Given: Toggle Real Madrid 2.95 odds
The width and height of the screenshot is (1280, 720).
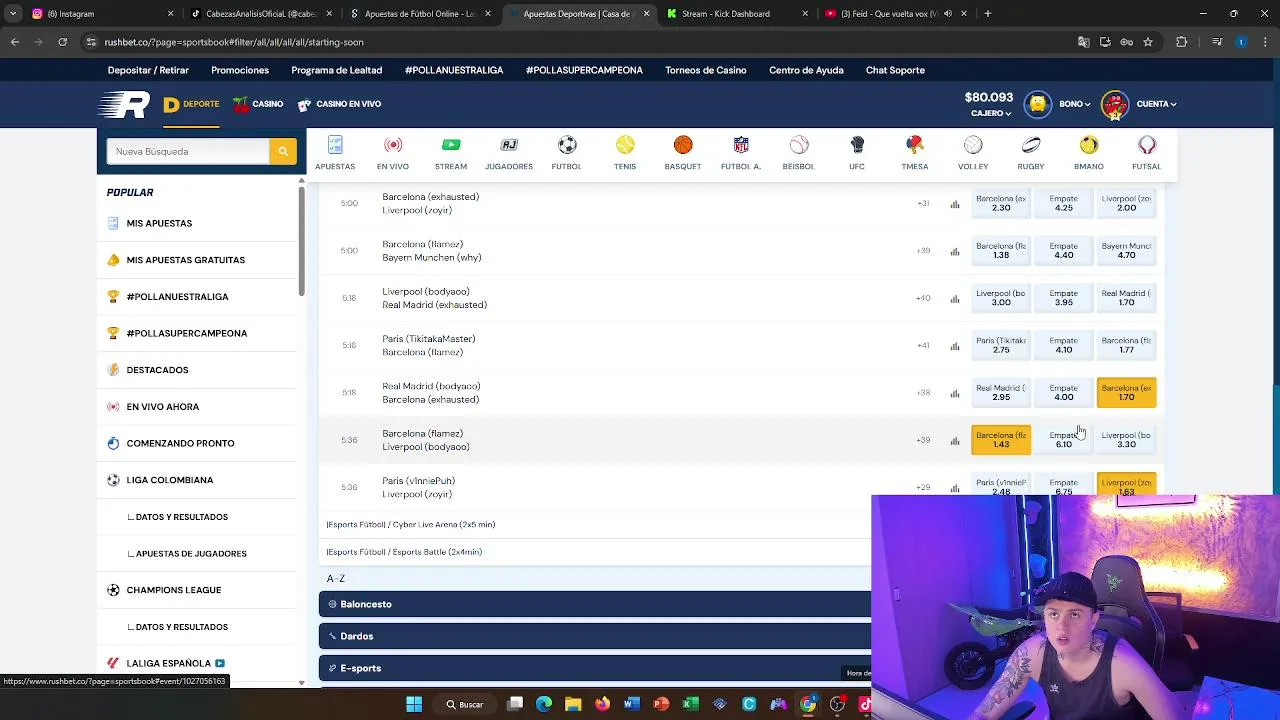Looking at the screenshot, I should pyautogui.click(x=1001, y=392).
